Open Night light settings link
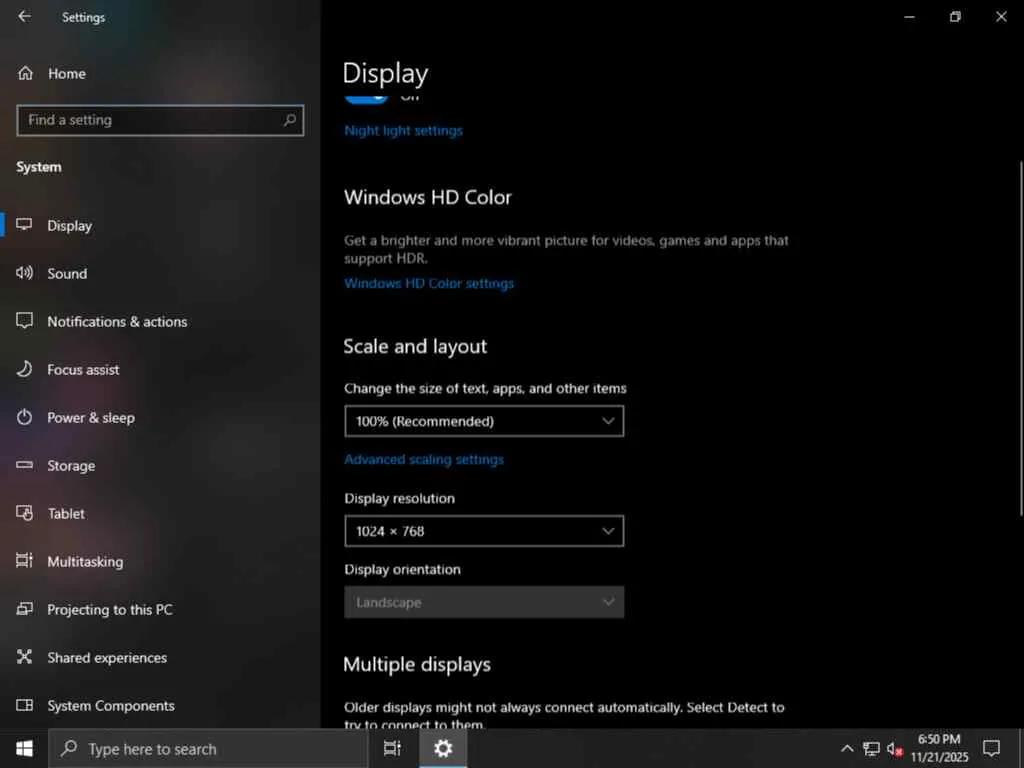1024x768 pixels. coord(403,131)
